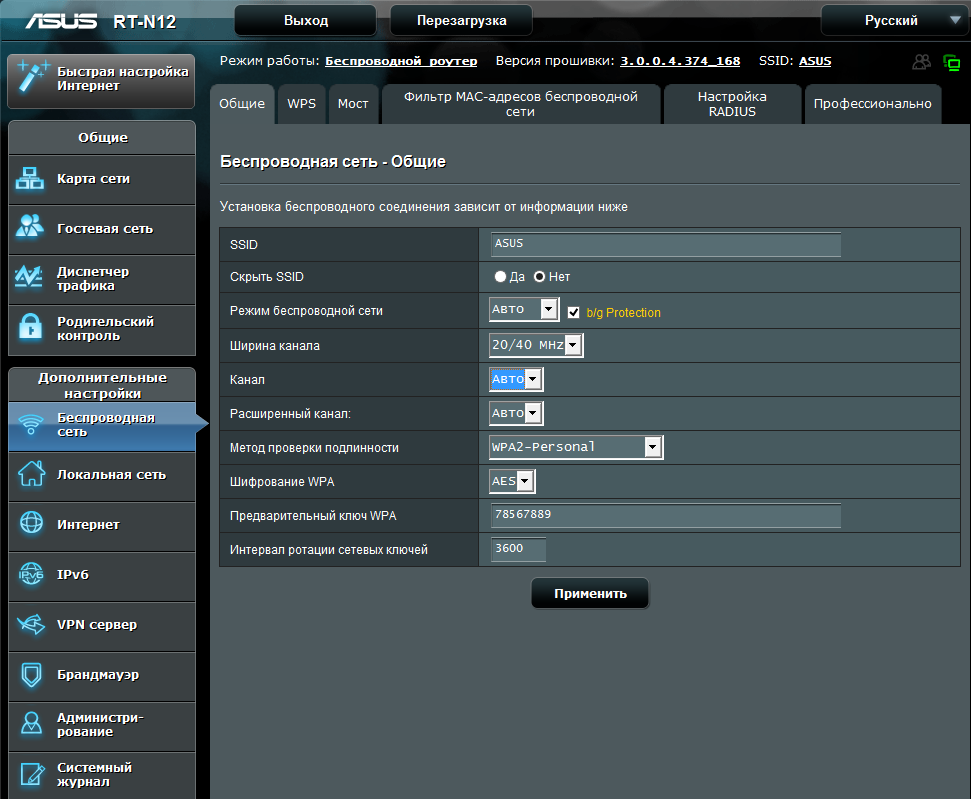Open the Русский language dropdown
Image resolution: width=971 pixels, height=799 pixels.
(x=893, y=20)
